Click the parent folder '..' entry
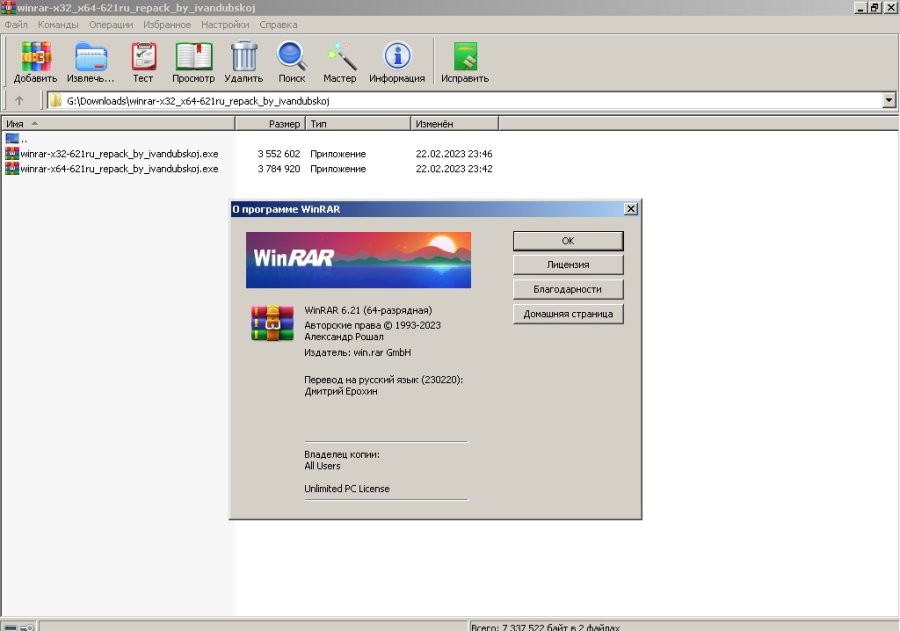This screenshot has height=631, width=900. (x=16, y=138)
